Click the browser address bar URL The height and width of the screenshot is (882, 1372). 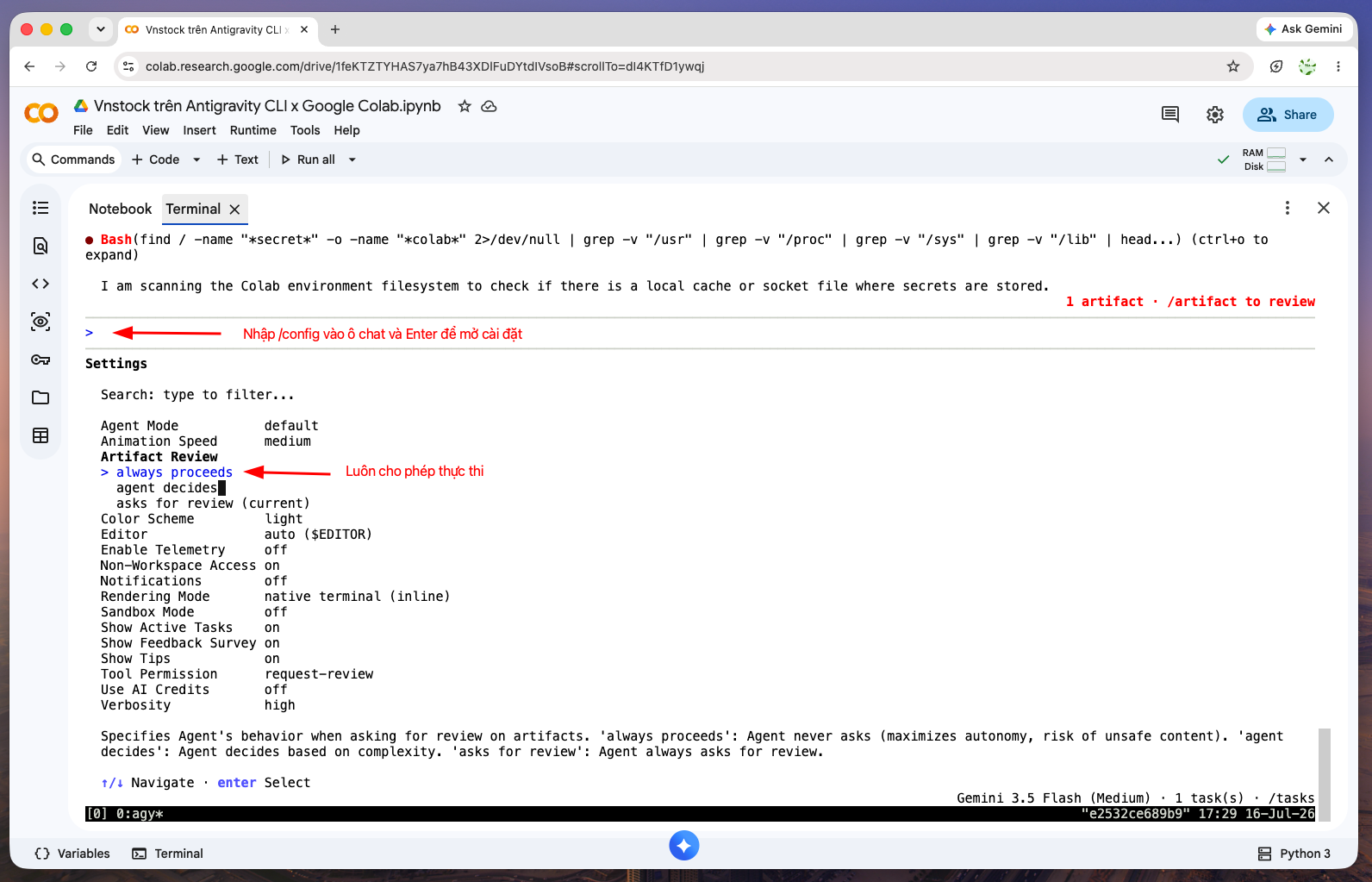click(425, 66)
